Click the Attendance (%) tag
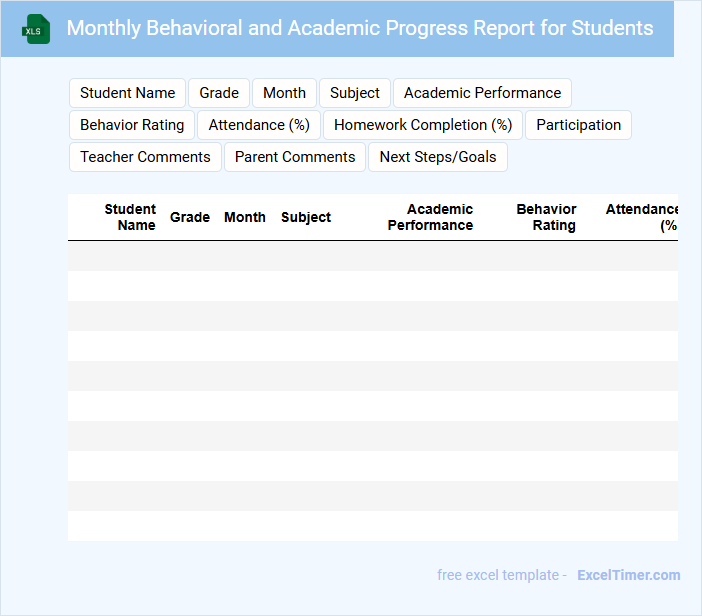702x616 pixels. pyautogui.click(x=259, y=125)
